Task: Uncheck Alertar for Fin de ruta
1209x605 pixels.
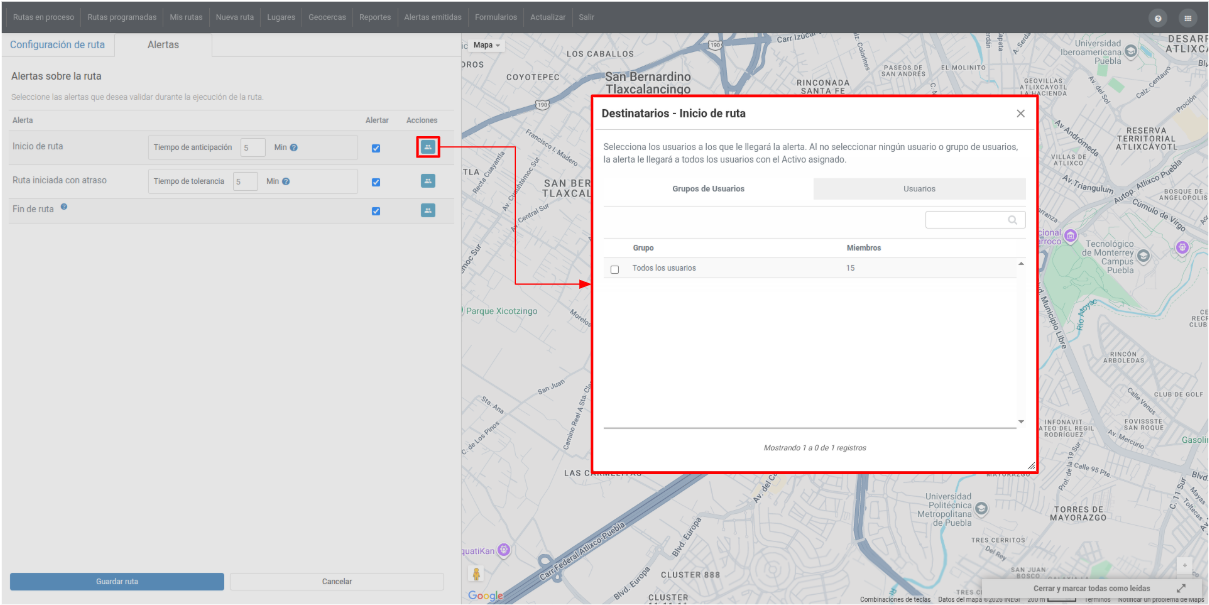Action: point(376,211)
